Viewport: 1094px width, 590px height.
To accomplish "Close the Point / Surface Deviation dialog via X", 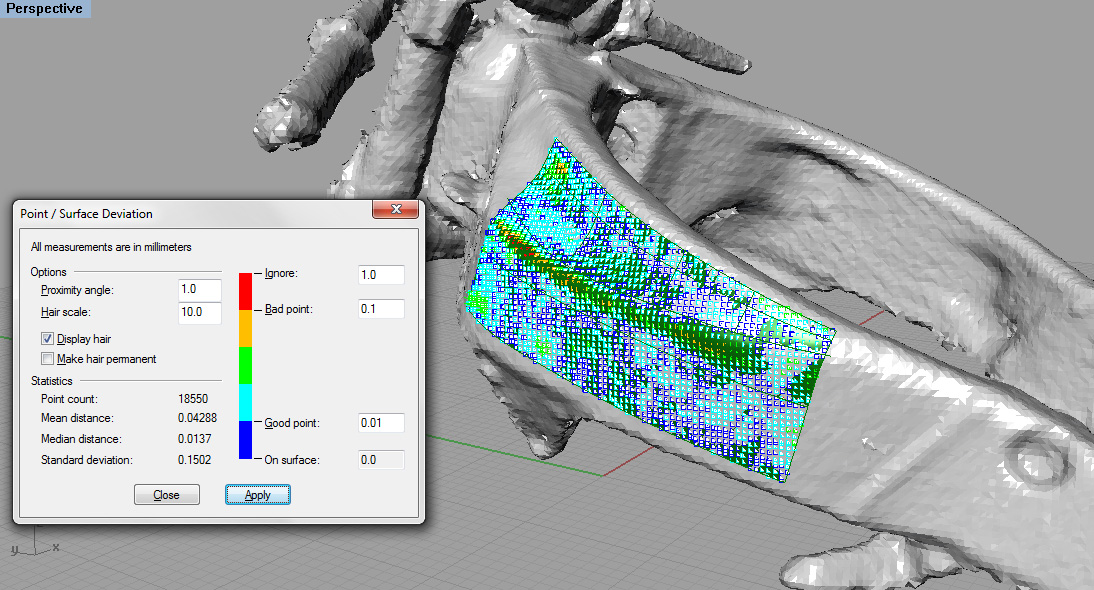I will (x=395, y=210).
